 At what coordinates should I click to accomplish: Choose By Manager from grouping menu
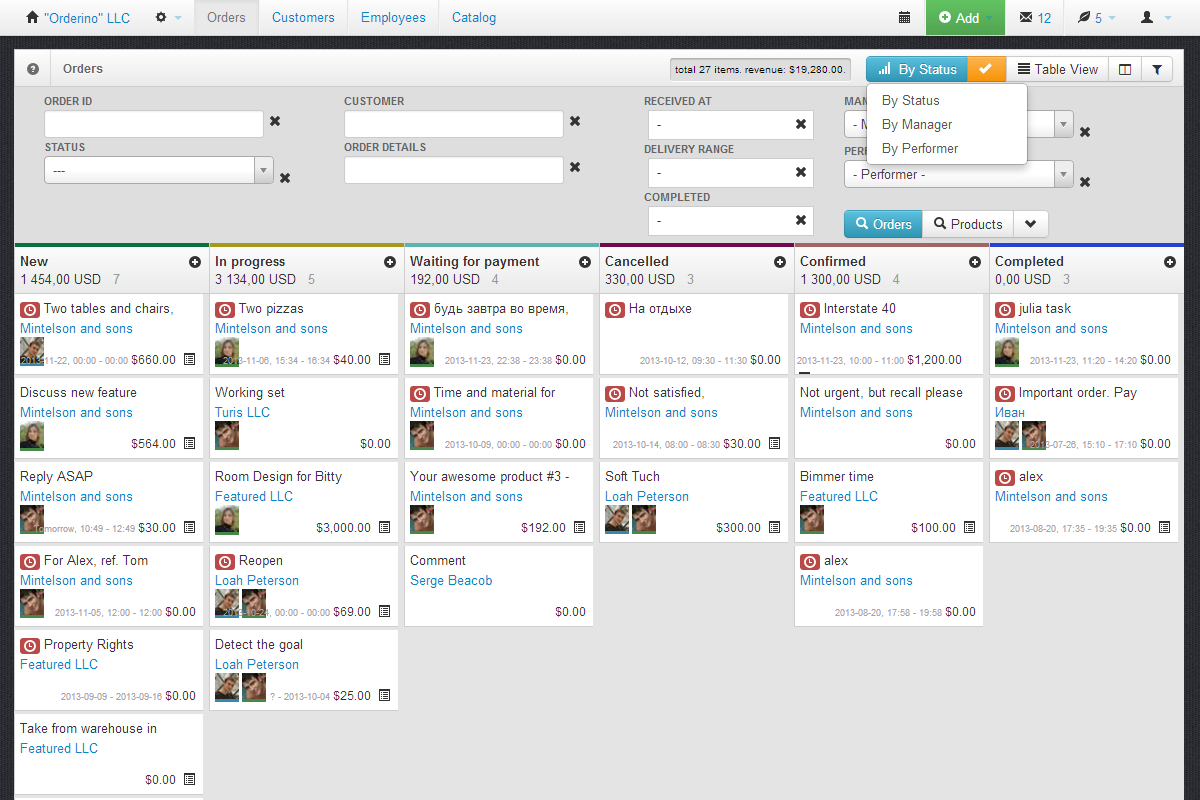[x=917, y=124]
